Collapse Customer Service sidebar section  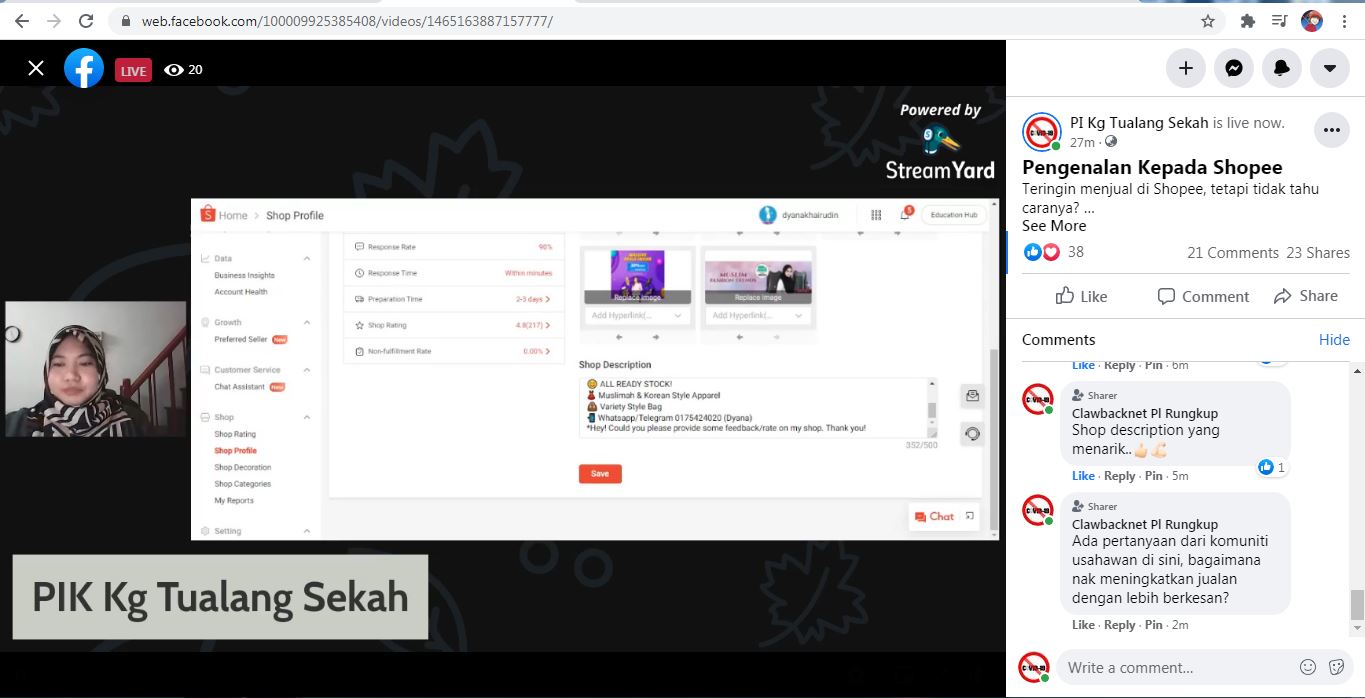point(307,370)
